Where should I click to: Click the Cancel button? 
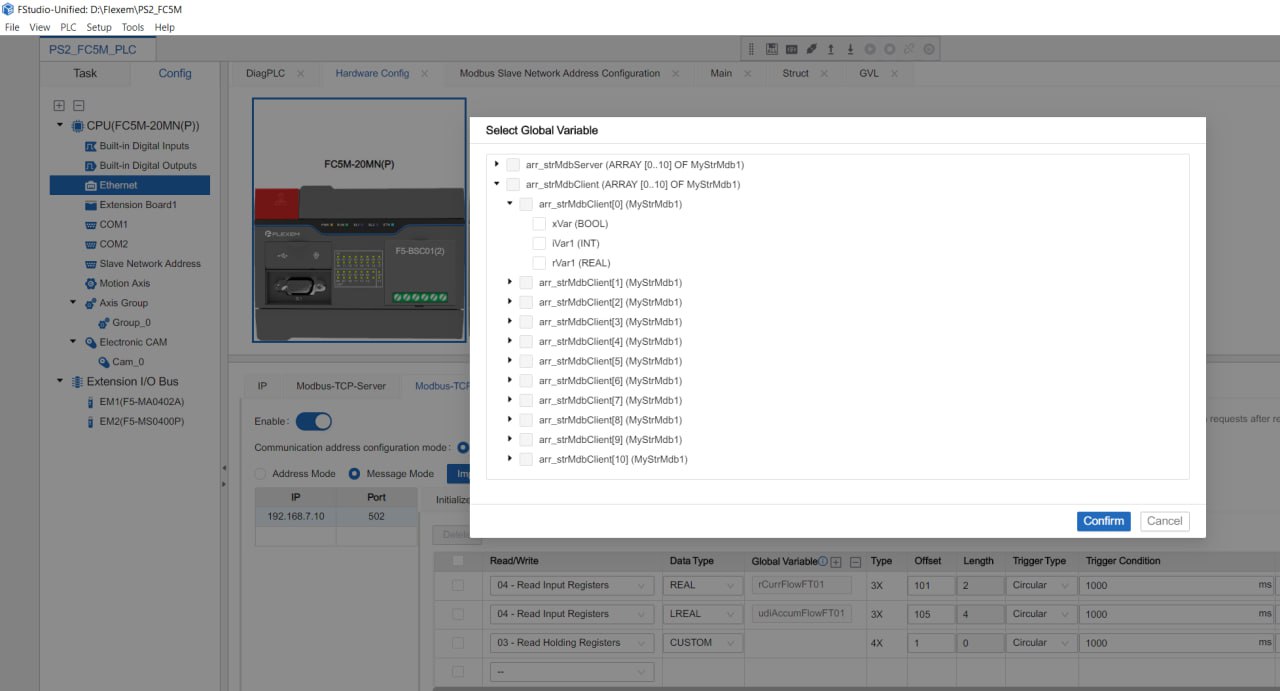[x=1165, y=521]
